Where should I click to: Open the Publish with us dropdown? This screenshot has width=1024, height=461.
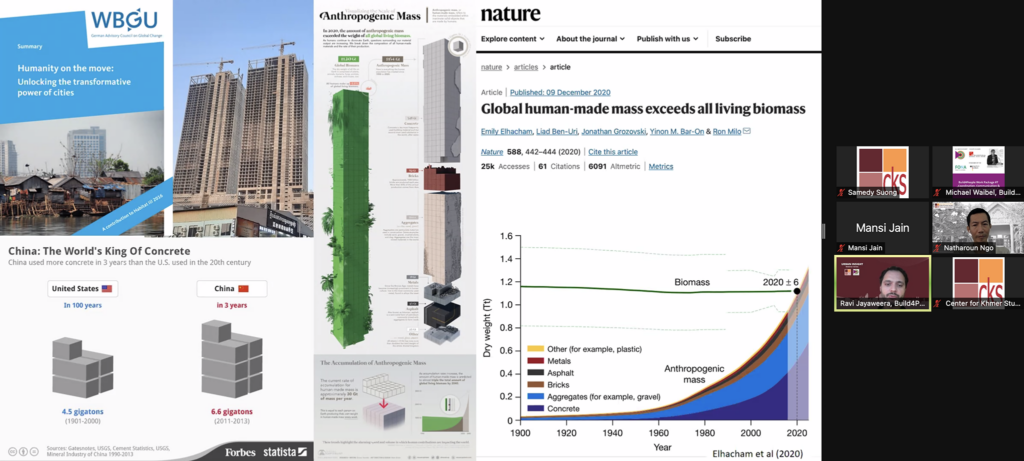[667, 39]
